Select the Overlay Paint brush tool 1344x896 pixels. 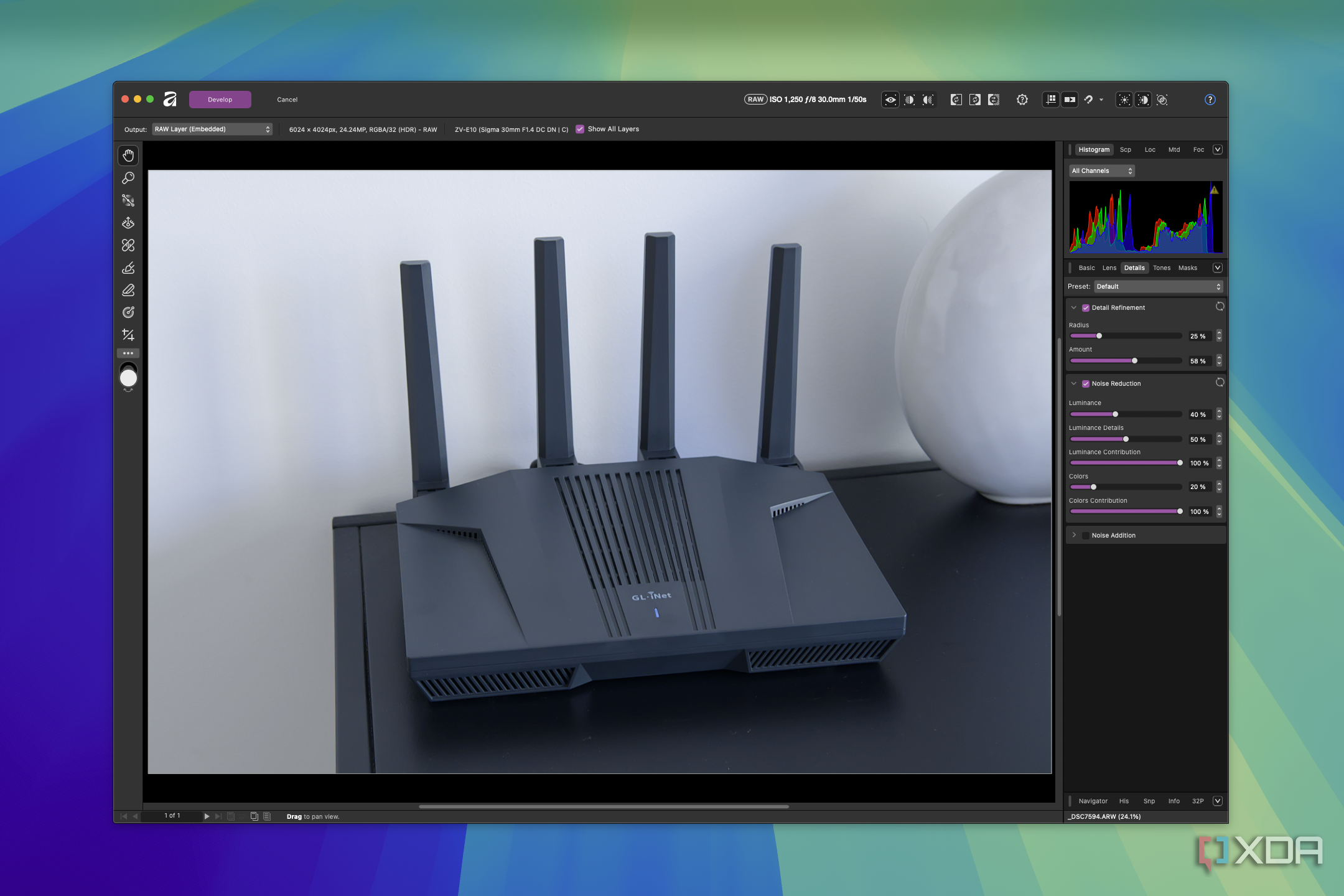128,268
